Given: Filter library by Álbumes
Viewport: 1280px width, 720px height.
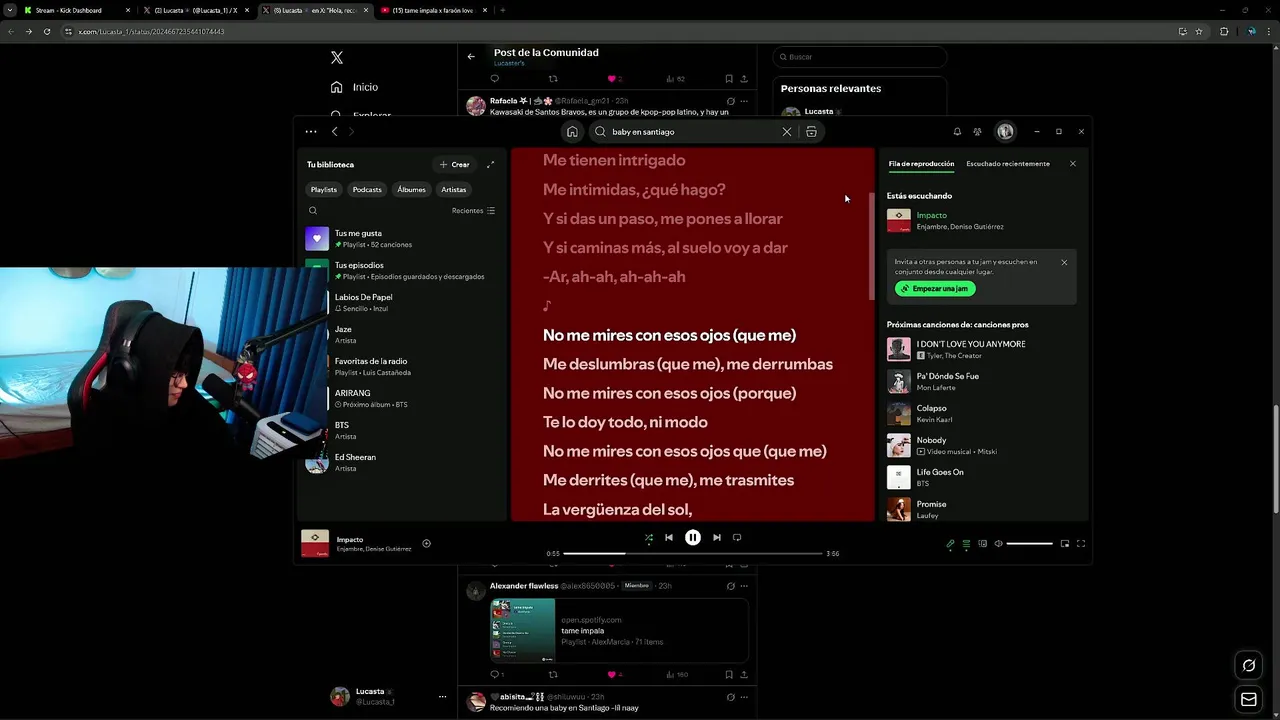Looking at the screenshot, I should click(411, 189).
